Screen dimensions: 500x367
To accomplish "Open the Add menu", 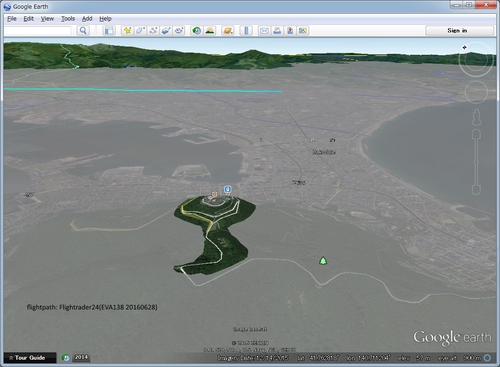I will [87, 19].
